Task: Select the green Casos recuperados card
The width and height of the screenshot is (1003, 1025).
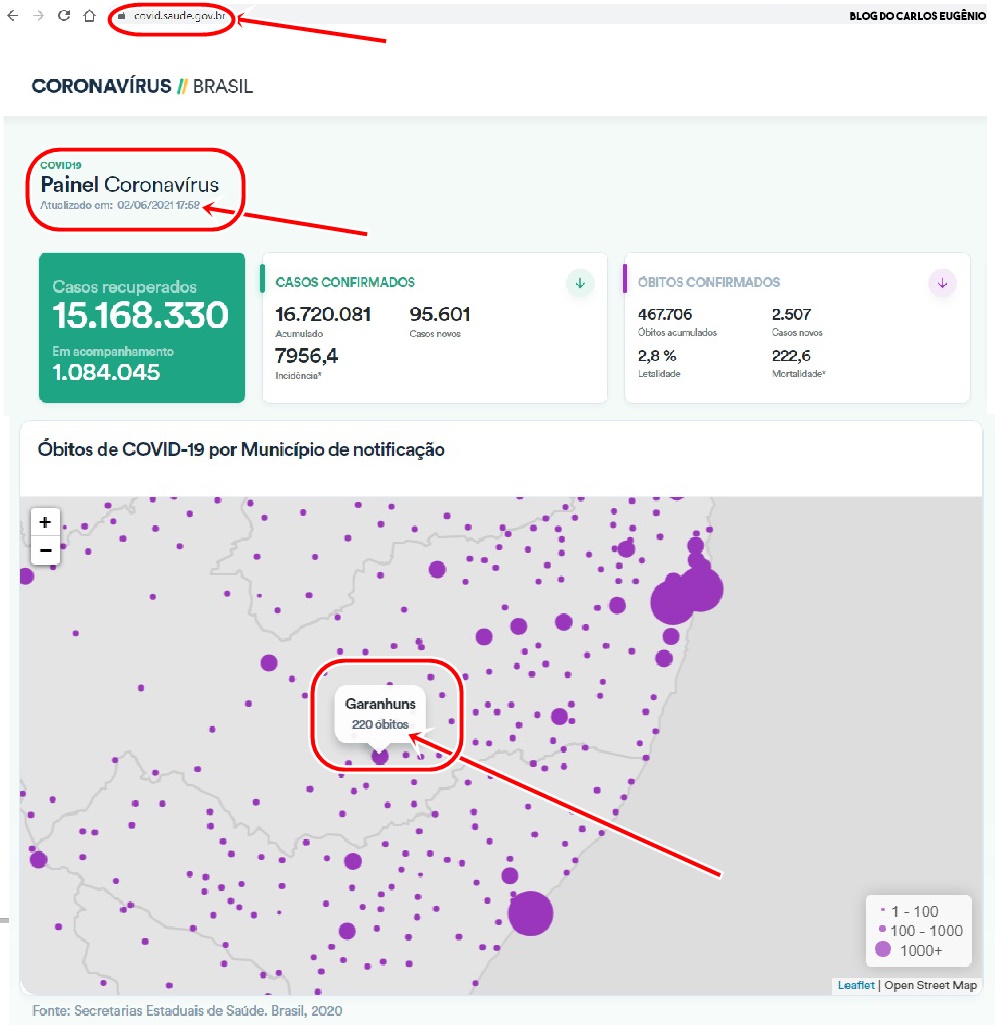Action: (142, 327)
